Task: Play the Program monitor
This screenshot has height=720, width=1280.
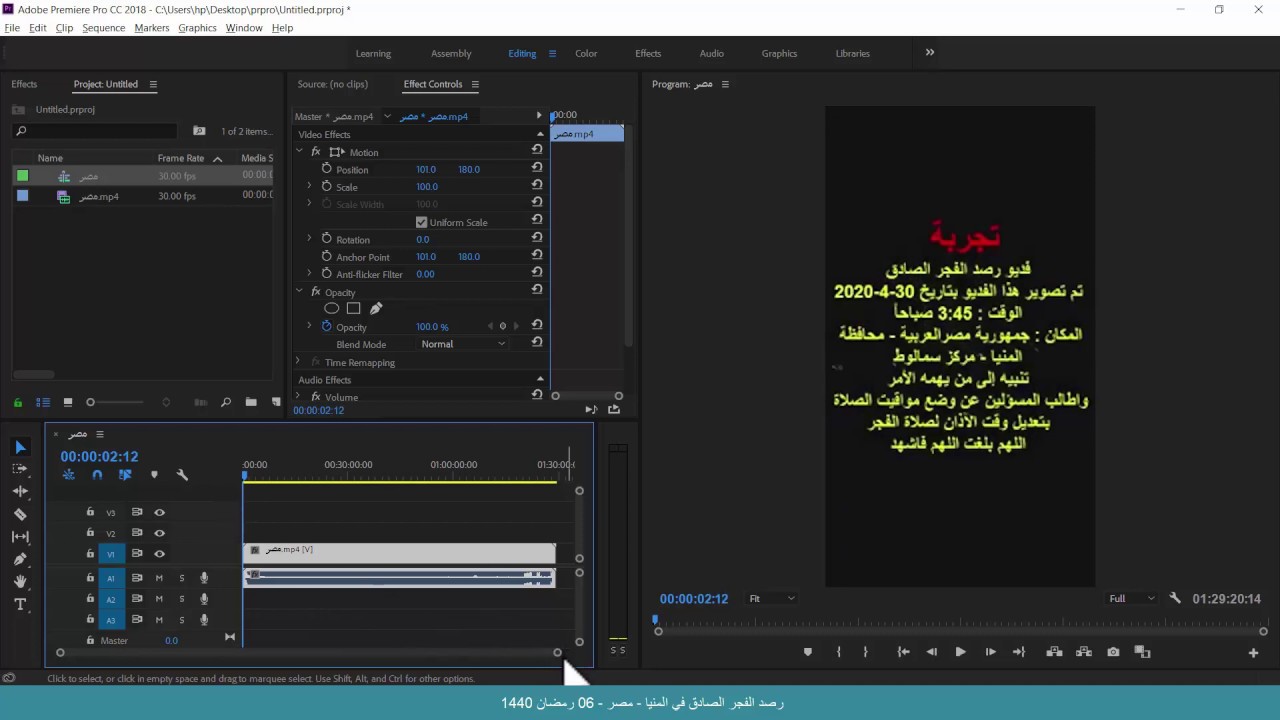Action: point(960,652)
